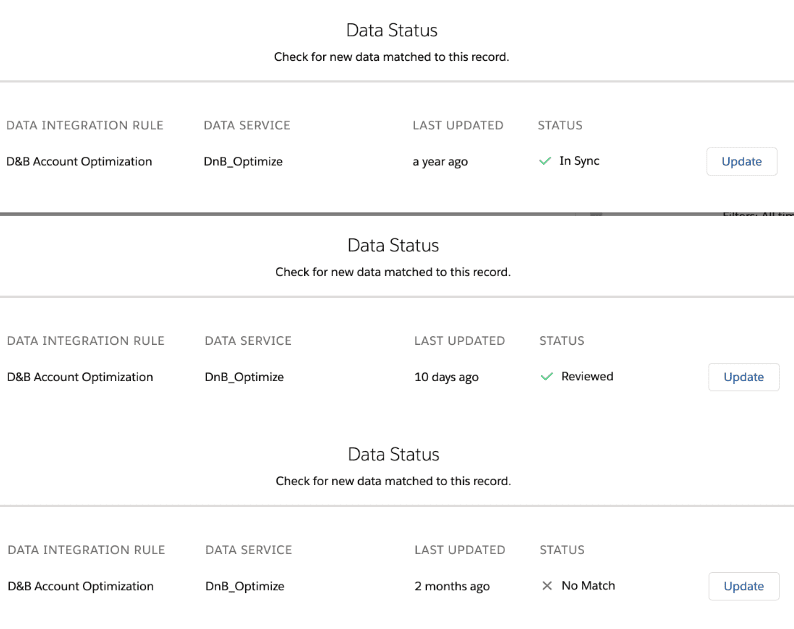The image size is (794, 629).
Task: Click the Status header above No Match
Action: tap(562, 550)
